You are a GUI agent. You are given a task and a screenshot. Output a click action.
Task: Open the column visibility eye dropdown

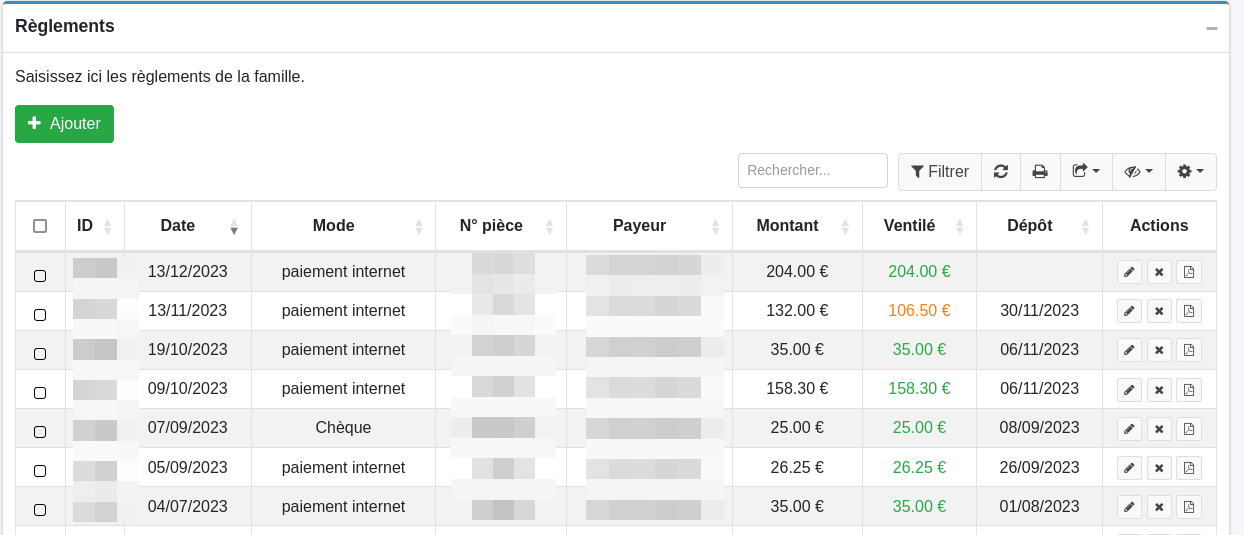click(1138, 171)
